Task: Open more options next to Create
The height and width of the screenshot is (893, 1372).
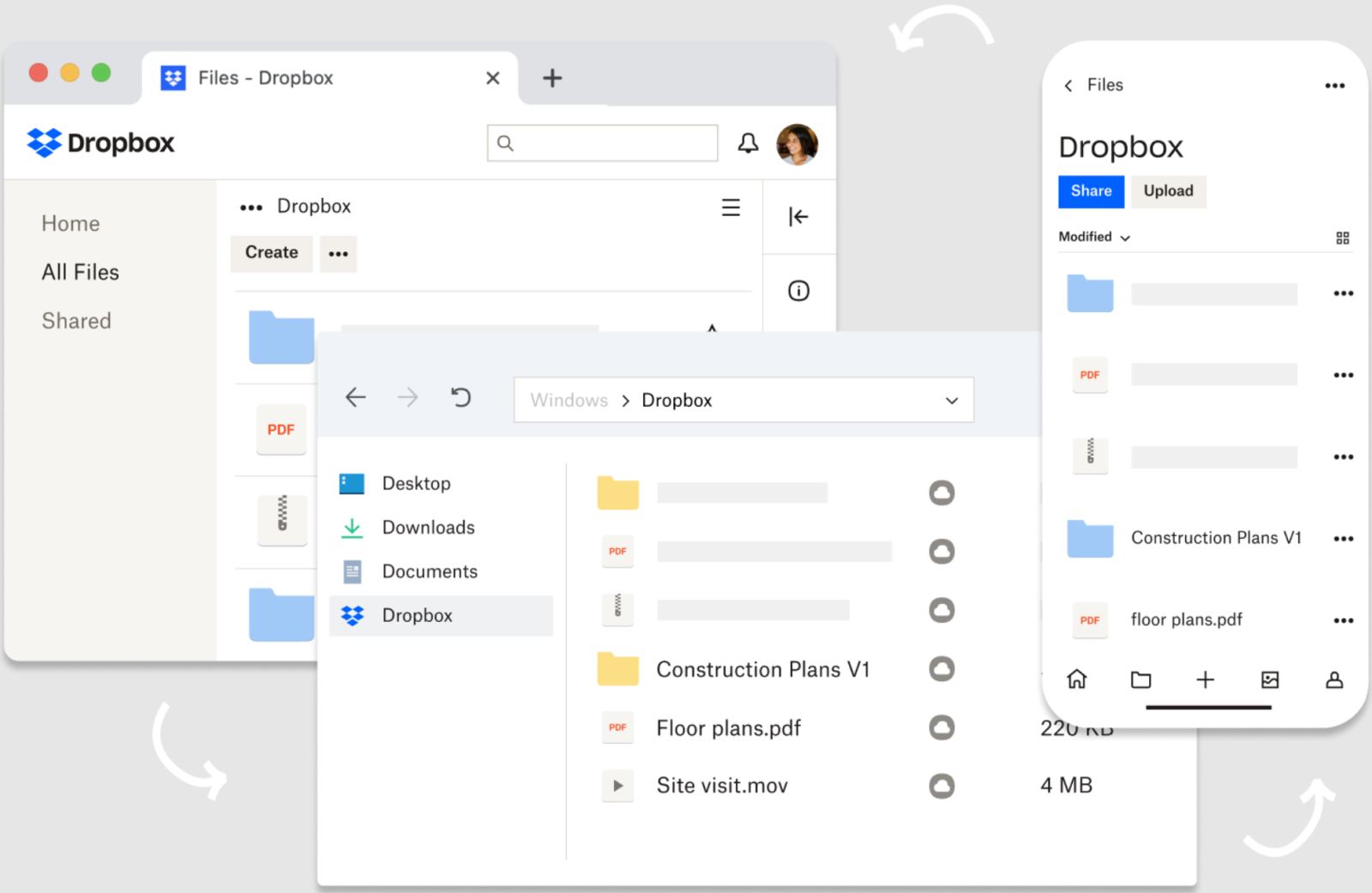Action: tap(339, 254)
